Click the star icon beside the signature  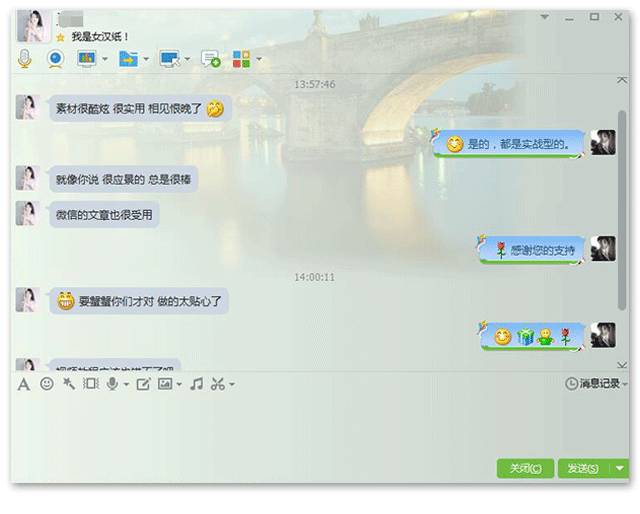tap(60, 38)
